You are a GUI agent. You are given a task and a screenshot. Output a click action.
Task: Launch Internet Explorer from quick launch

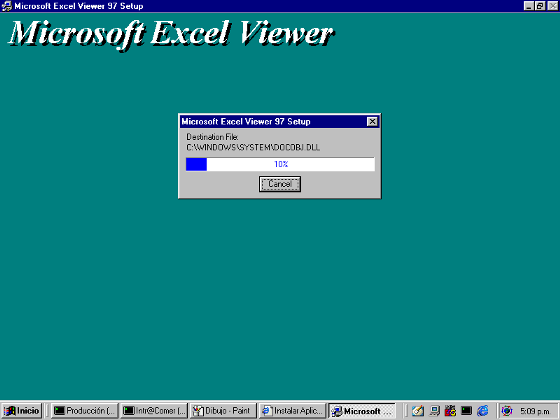[x=482, y=411]
